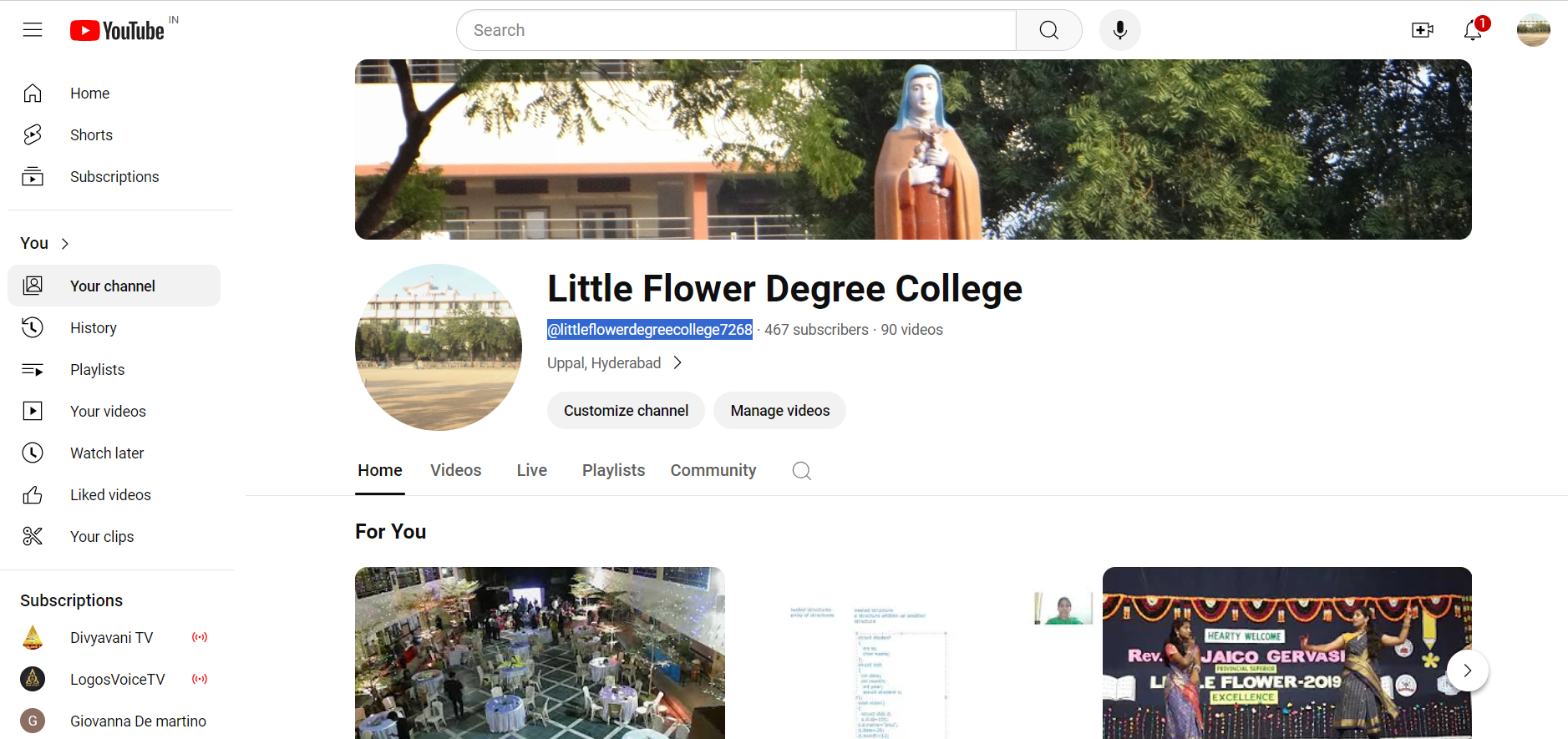Image resolution: width=1568 pixels, height=739 pixels.
Task: Search within channel using magnifier icon
Action: coord(801,471)
